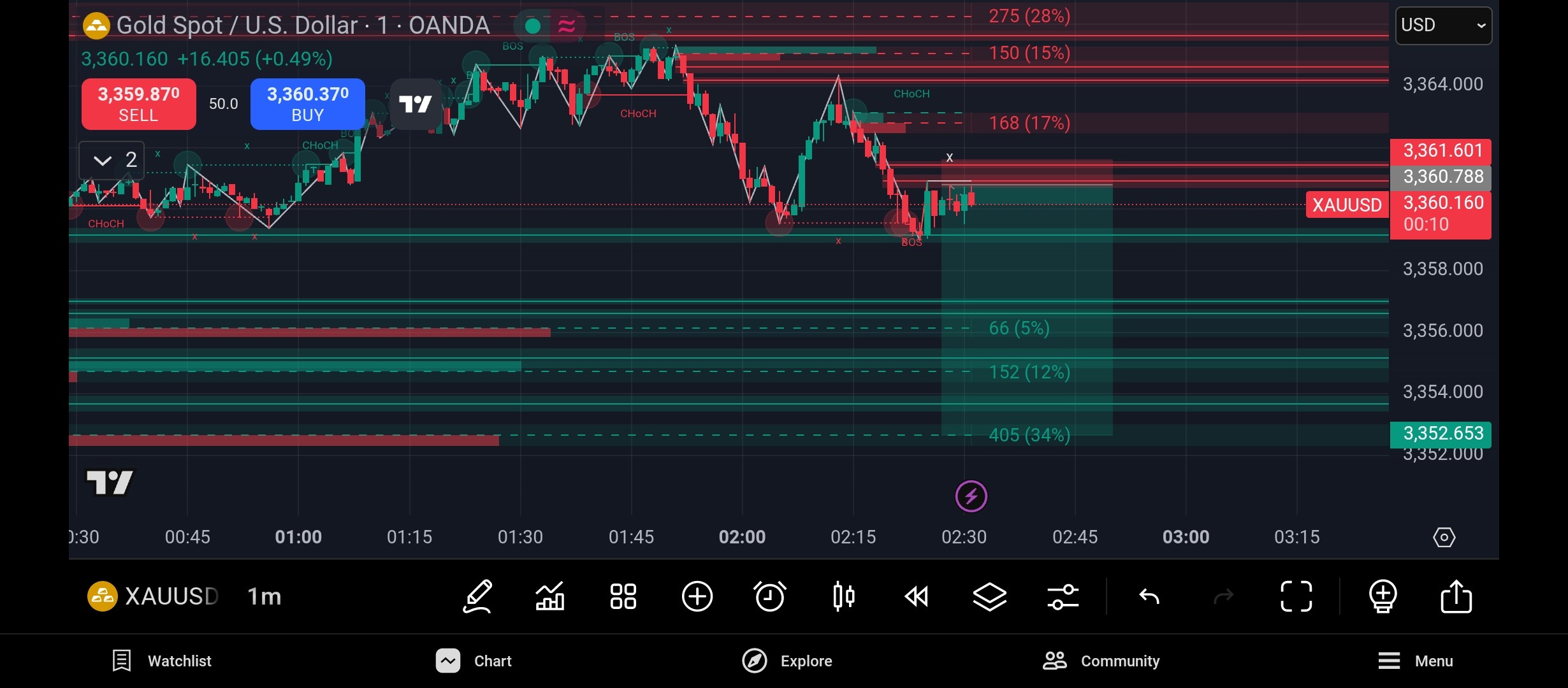Viewport: 1568px width, 688px height.
Task: Switch to the Community tab
Action: tap(1101, 661)
